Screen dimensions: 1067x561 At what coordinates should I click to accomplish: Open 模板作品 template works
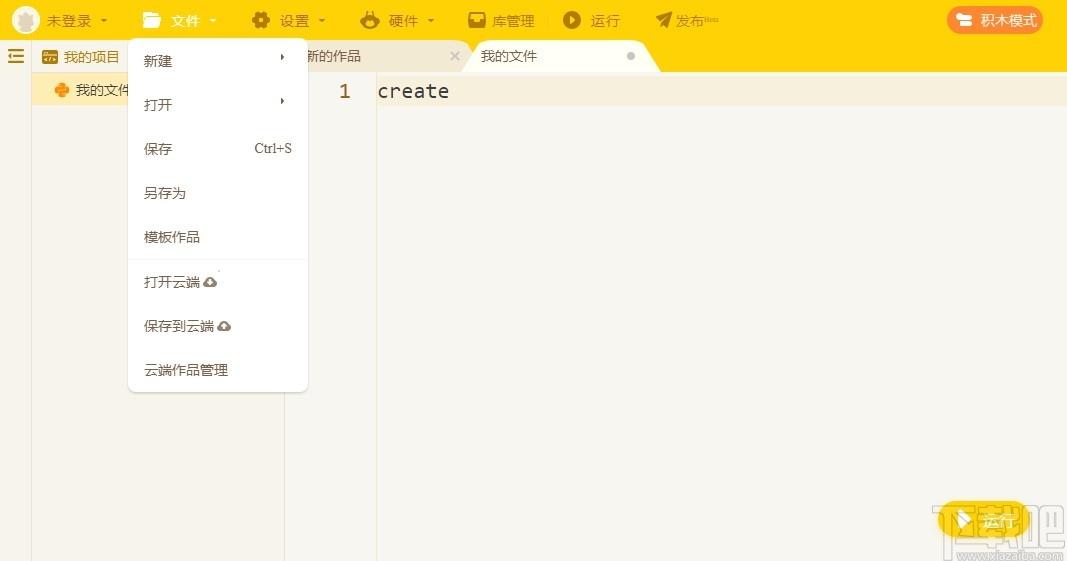pyautogui.click(x=218, y=237)
